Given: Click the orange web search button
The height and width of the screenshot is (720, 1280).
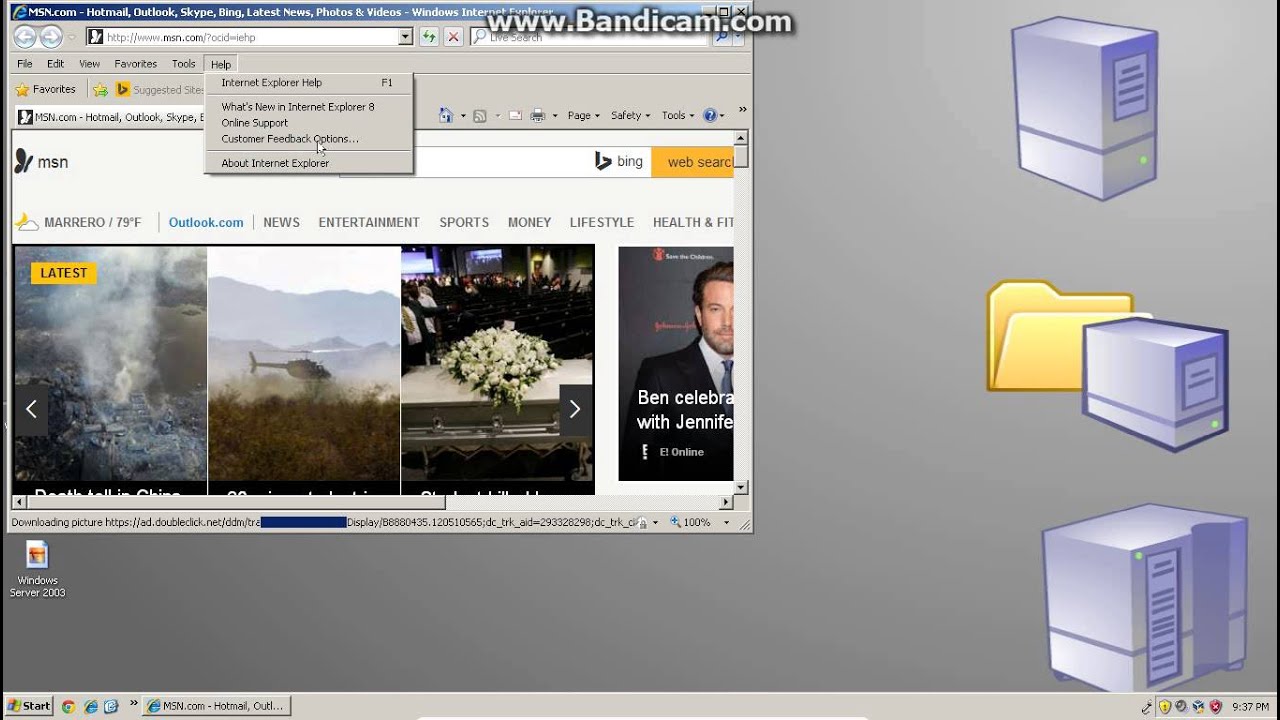Looking at the screenshot, I should 692,162.
